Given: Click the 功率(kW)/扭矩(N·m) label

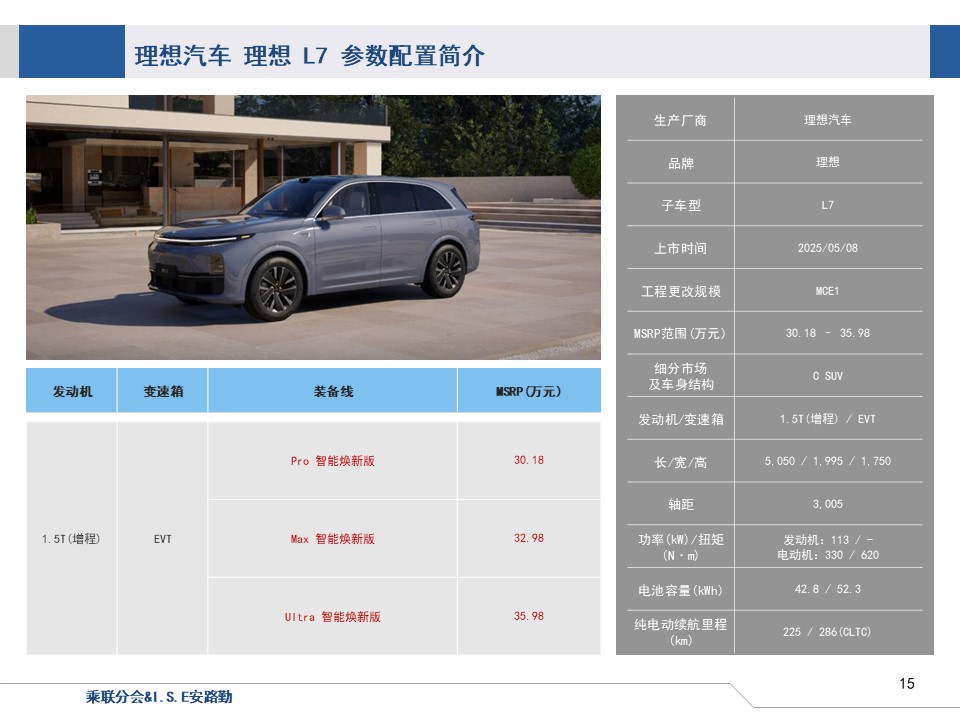Looking at the screenshot, I should (681, 547).
